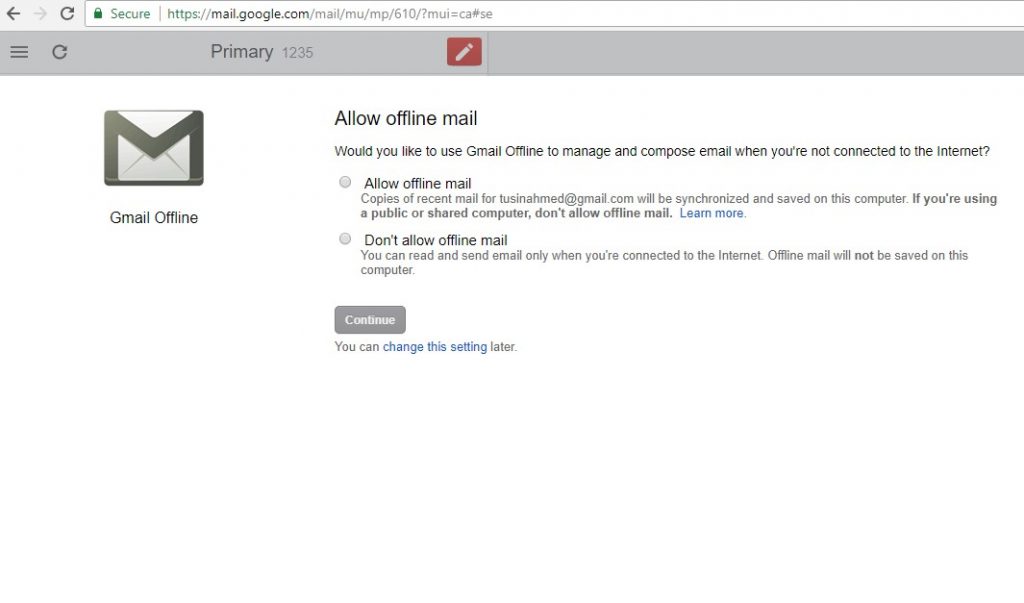
Task: Select the 'Allow offline mail' radio button
Action: tap(345, 182)
